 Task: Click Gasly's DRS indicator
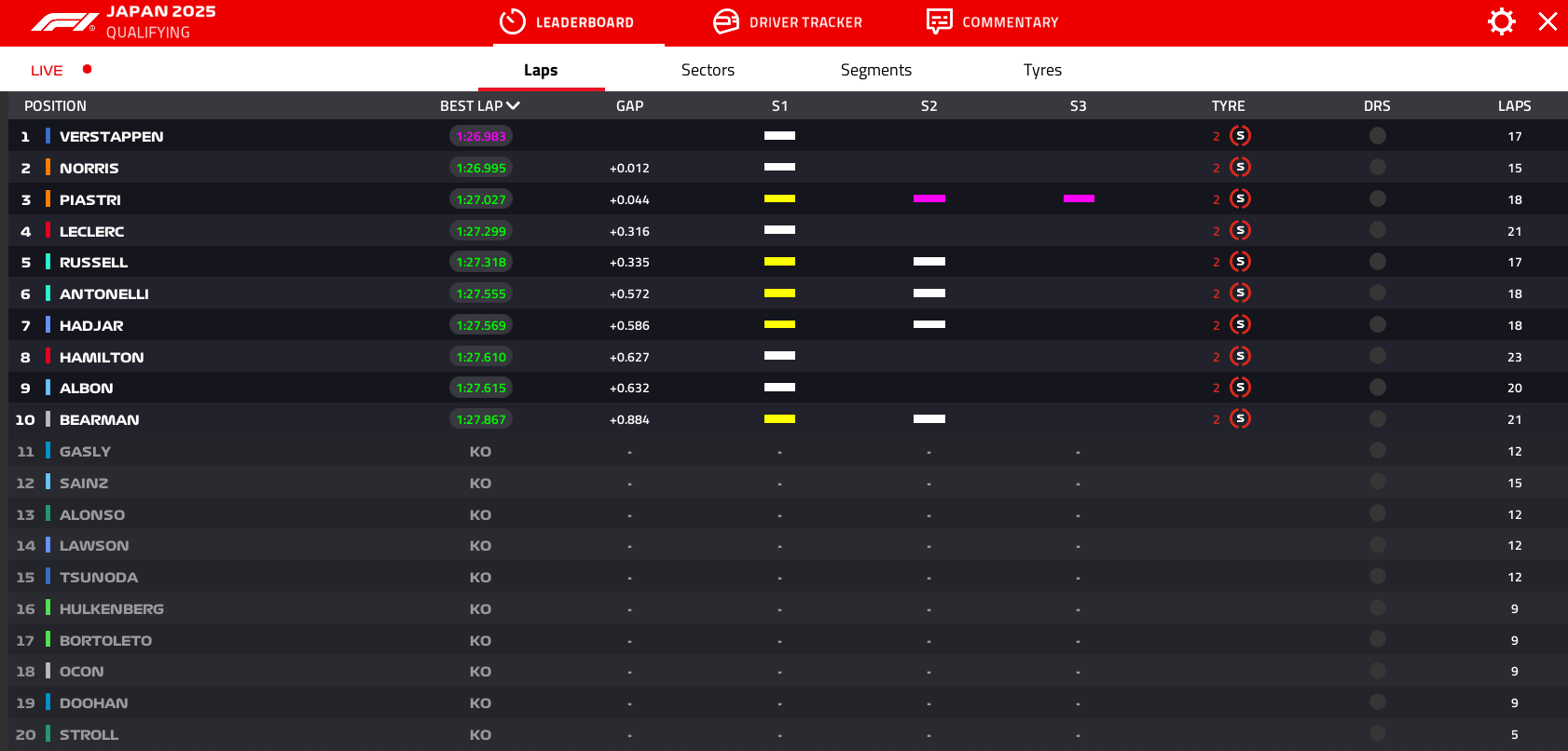(x=1378, y=451)
